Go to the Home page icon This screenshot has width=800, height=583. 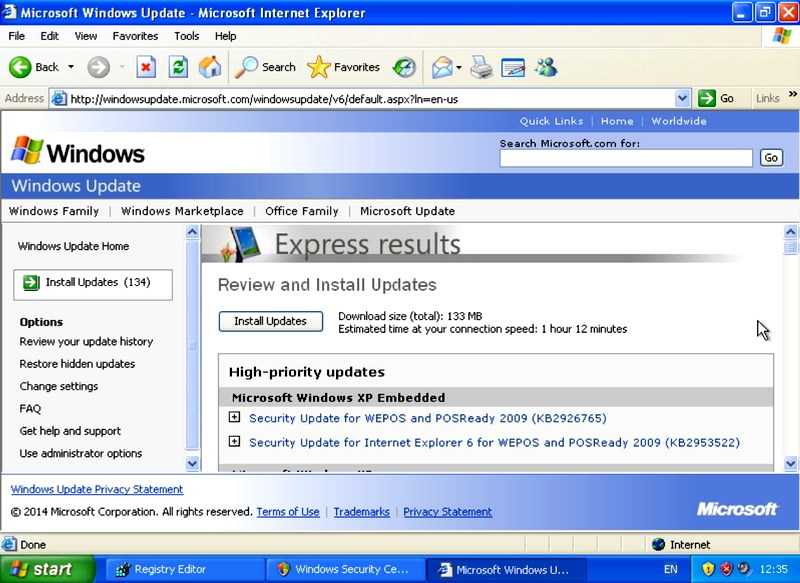[x=210, y=67]
